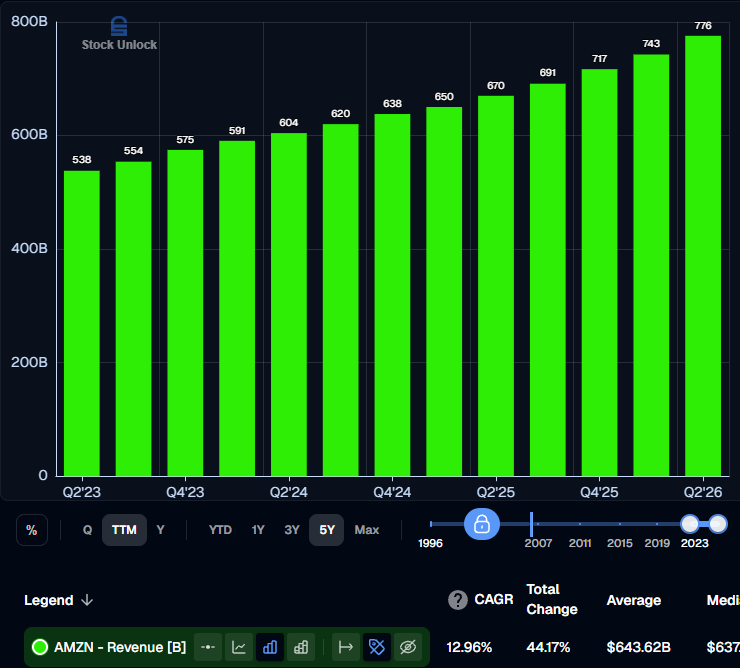Click the Q4'24 x-axis label
Viewport: 740px width, 668px height.
point(392,492)
